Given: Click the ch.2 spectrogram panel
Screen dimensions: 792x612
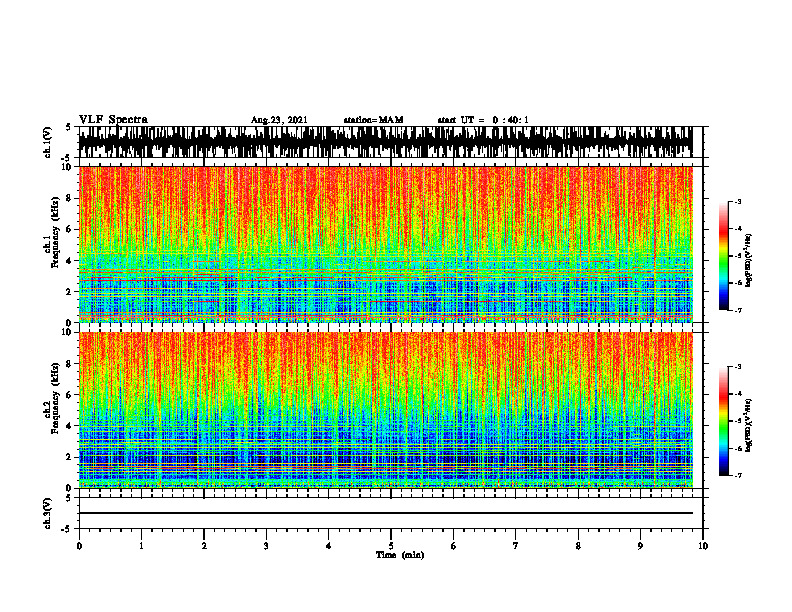Looking at the screenshot, I should (x=386, y=410).
